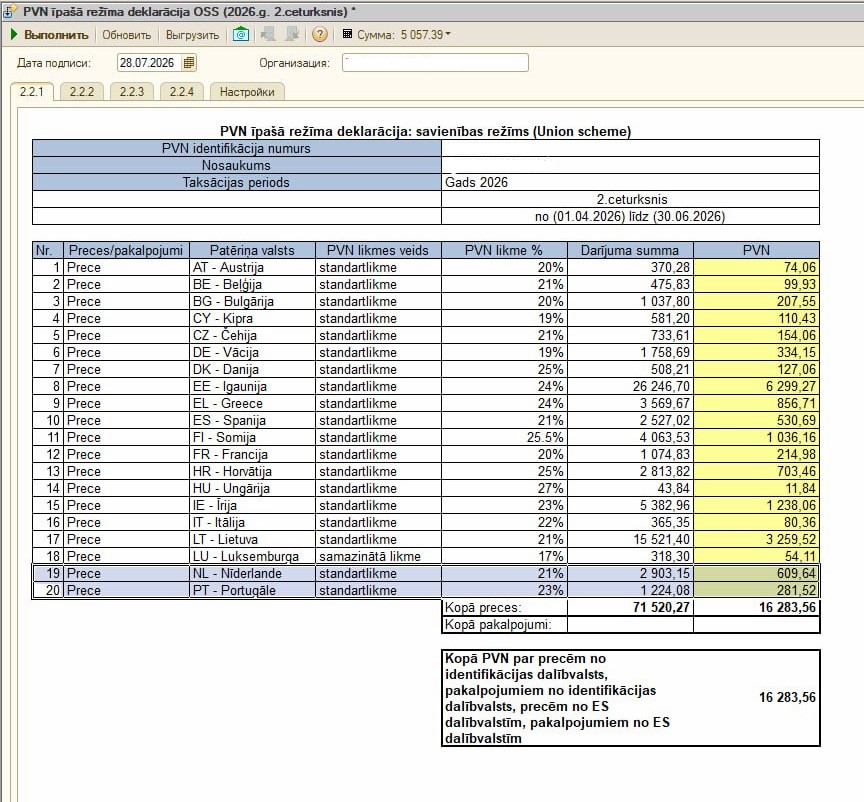Expand the Сумма 5 057.39 dropdown arrow
Image resolution: width=864 pixels, height=802 pixels.
click(448, 34)
